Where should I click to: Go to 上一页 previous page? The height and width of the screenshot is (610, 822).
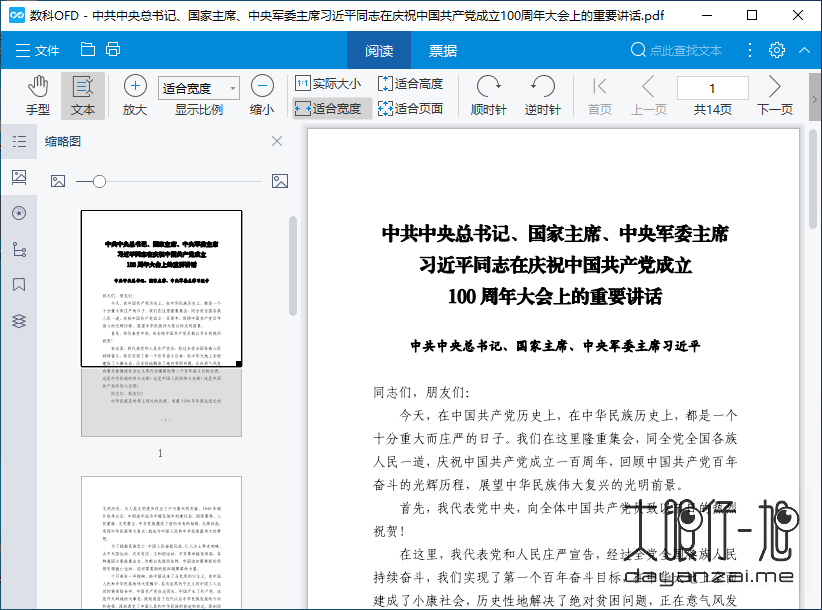click(648, 95)
